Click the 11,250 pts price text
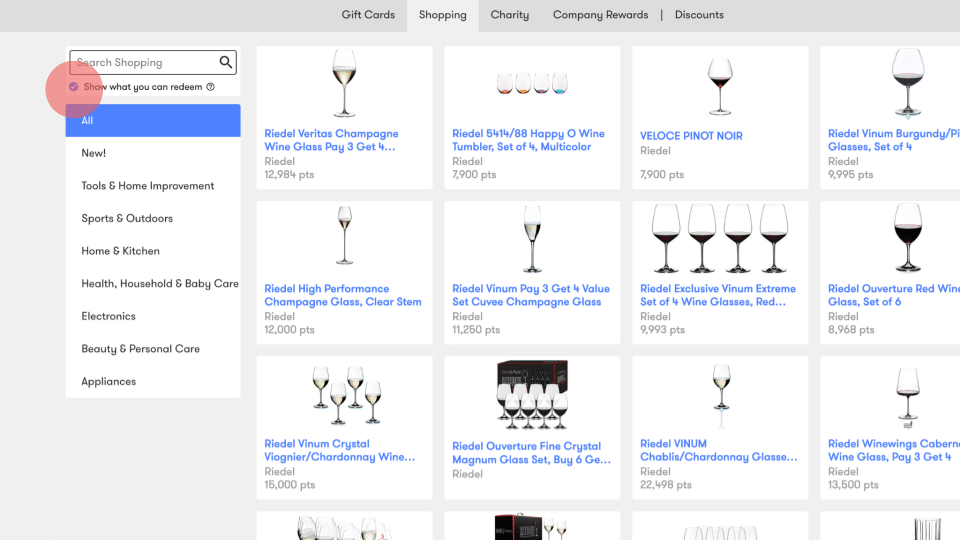The height and width of the screenshot is (540, 960). (x=476, y=330)
